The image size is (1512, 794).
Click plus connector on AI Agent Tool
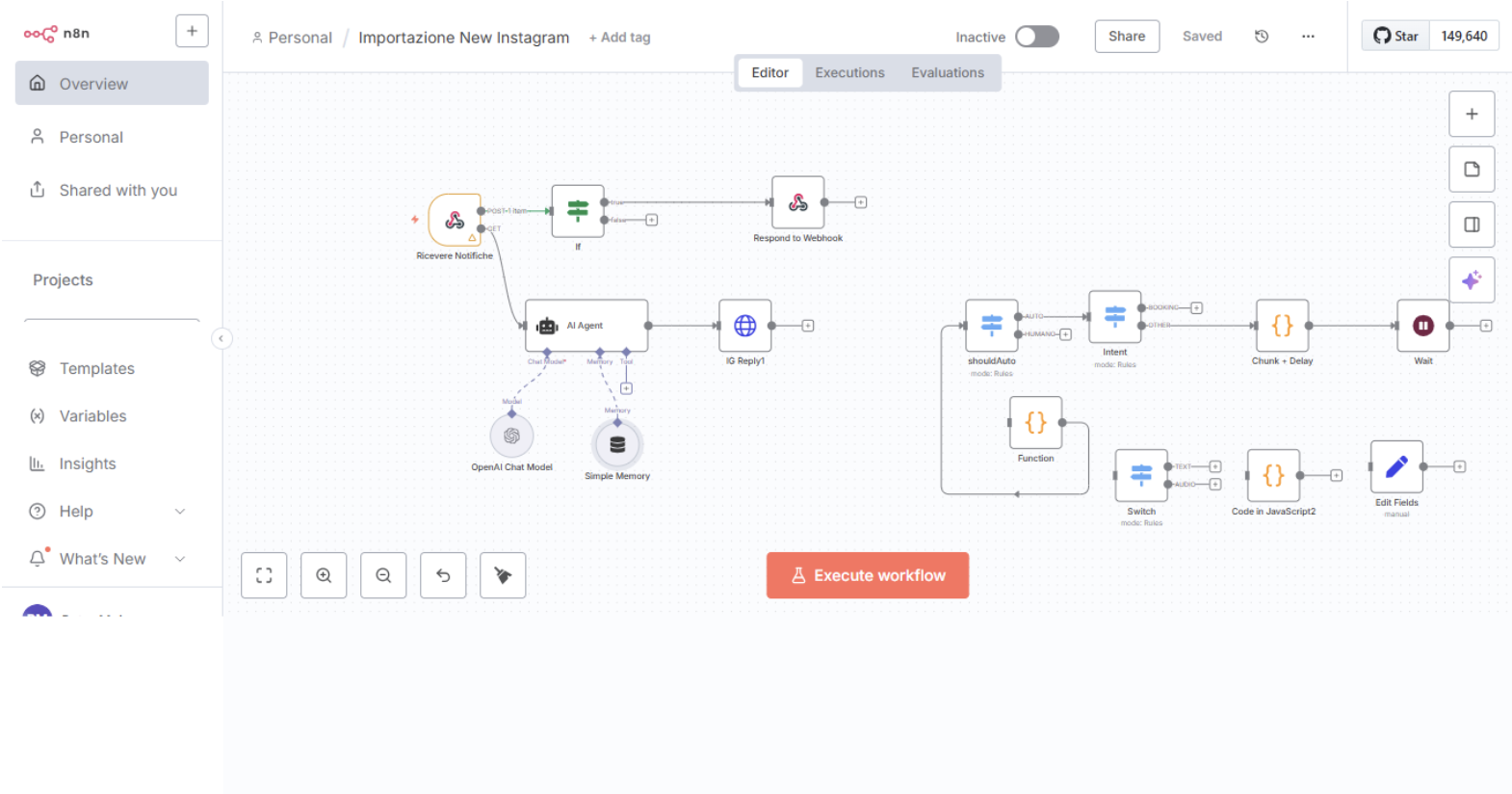pyautogui.click(x=626, y=388)
